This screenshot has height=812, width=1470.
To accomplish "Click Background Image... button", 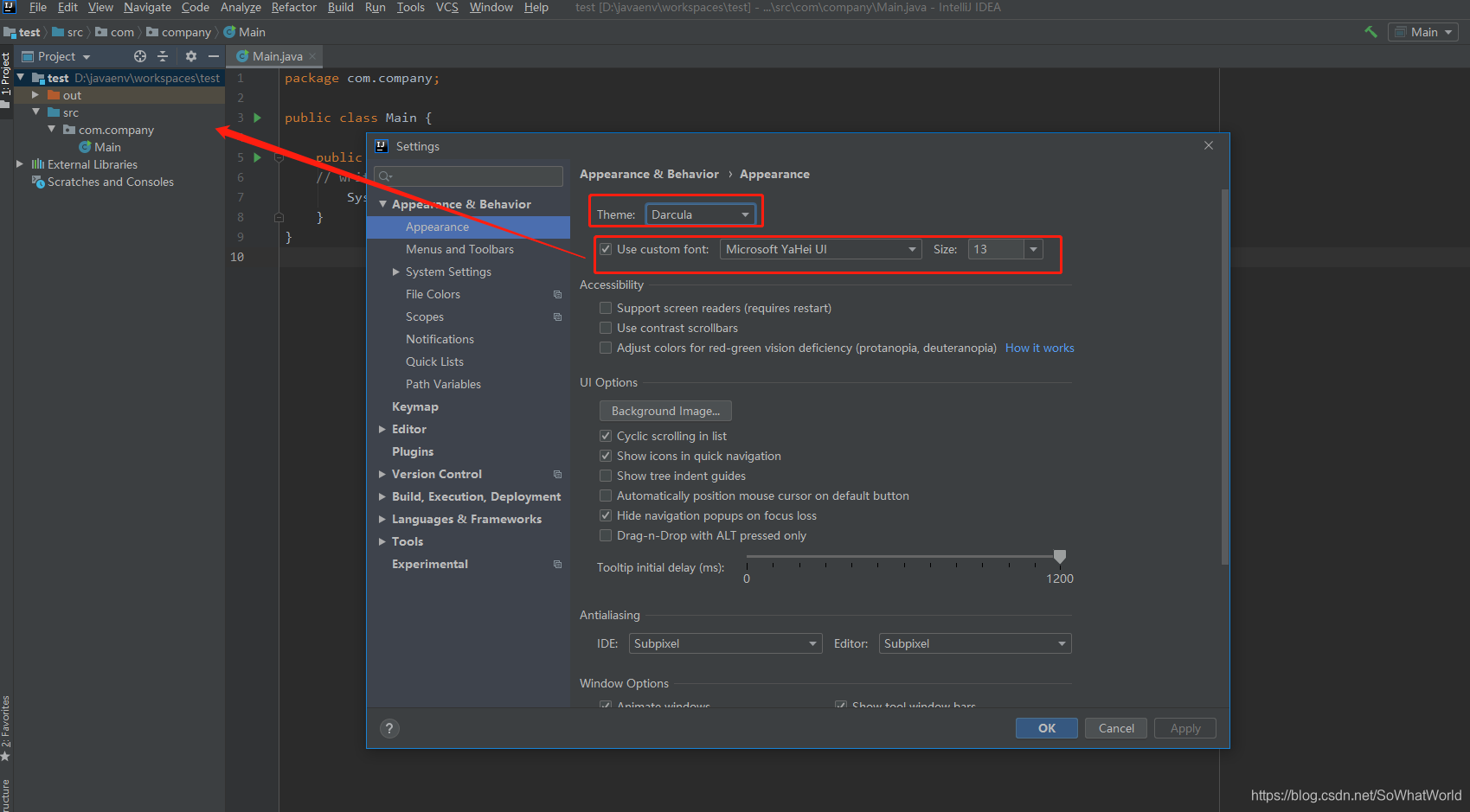I will tap(665, 411).
